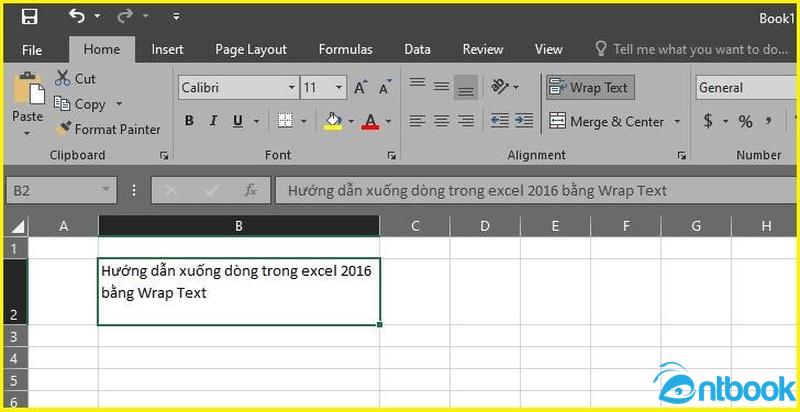Toggle Underline formatting
This screenshot has height=412, width=800.
(238, 121)
